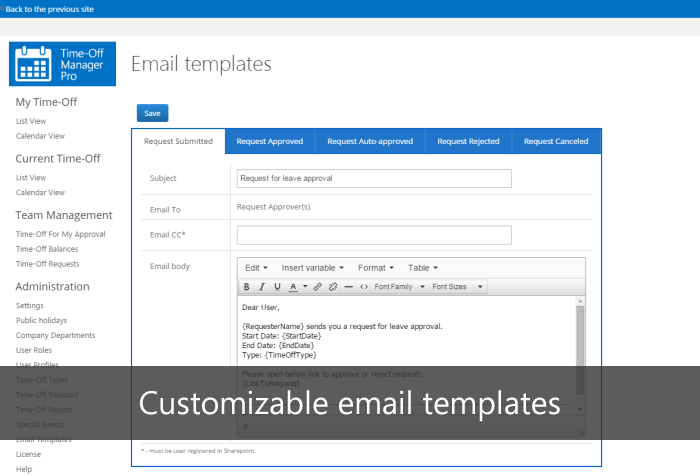Toggle bold formatting in email body editor
700x476 pixels.
(246, 287)
